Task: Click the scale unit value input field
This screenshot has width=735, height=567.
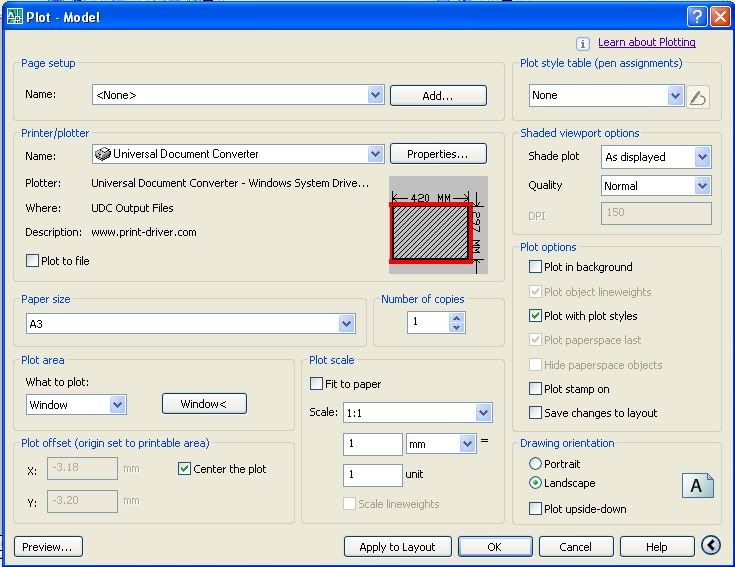Action: (373, 475)
